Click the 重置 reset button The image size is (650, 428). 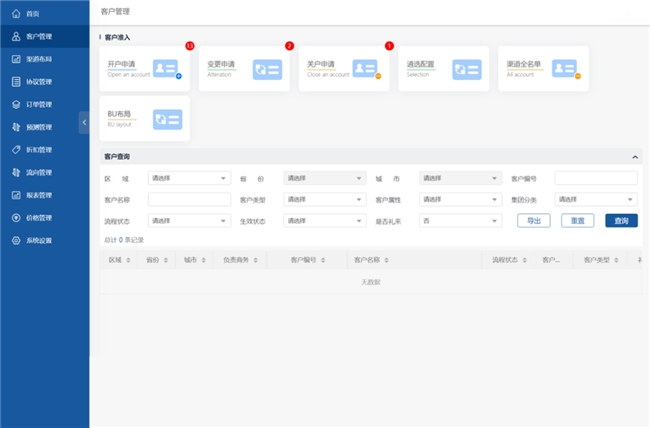coord(577,221)
